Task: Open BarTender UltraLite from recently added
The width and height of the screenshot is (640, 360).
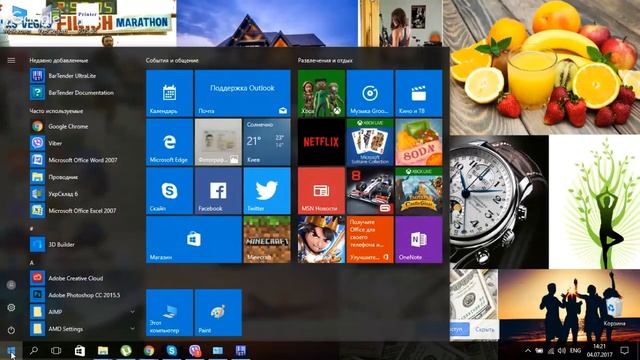Action: (x=83, y=76)
